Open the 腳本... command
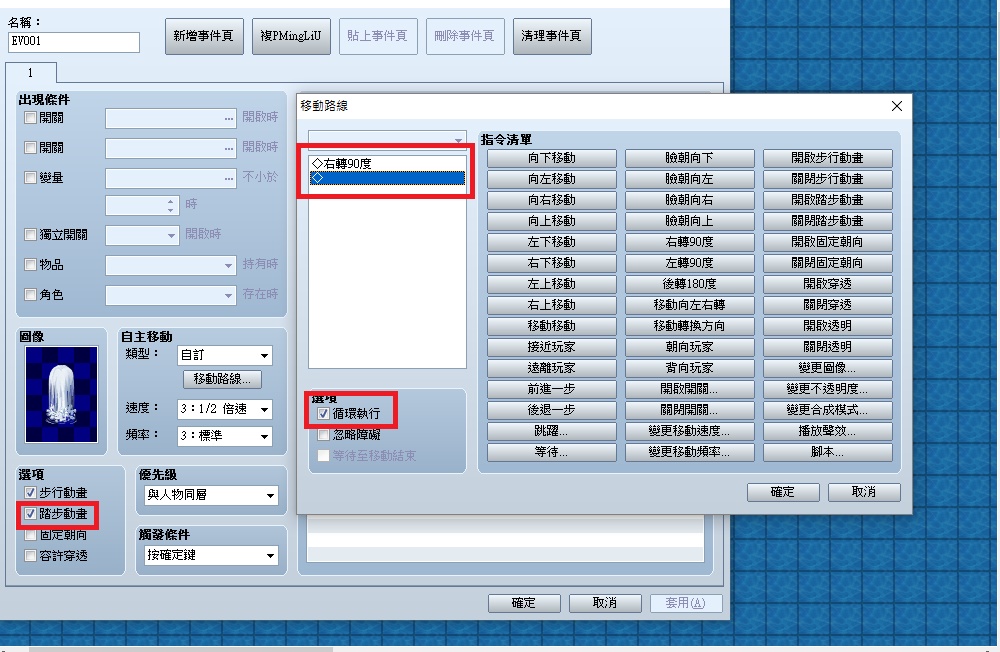Screen dimensions: 1000x652 [828, 452]
